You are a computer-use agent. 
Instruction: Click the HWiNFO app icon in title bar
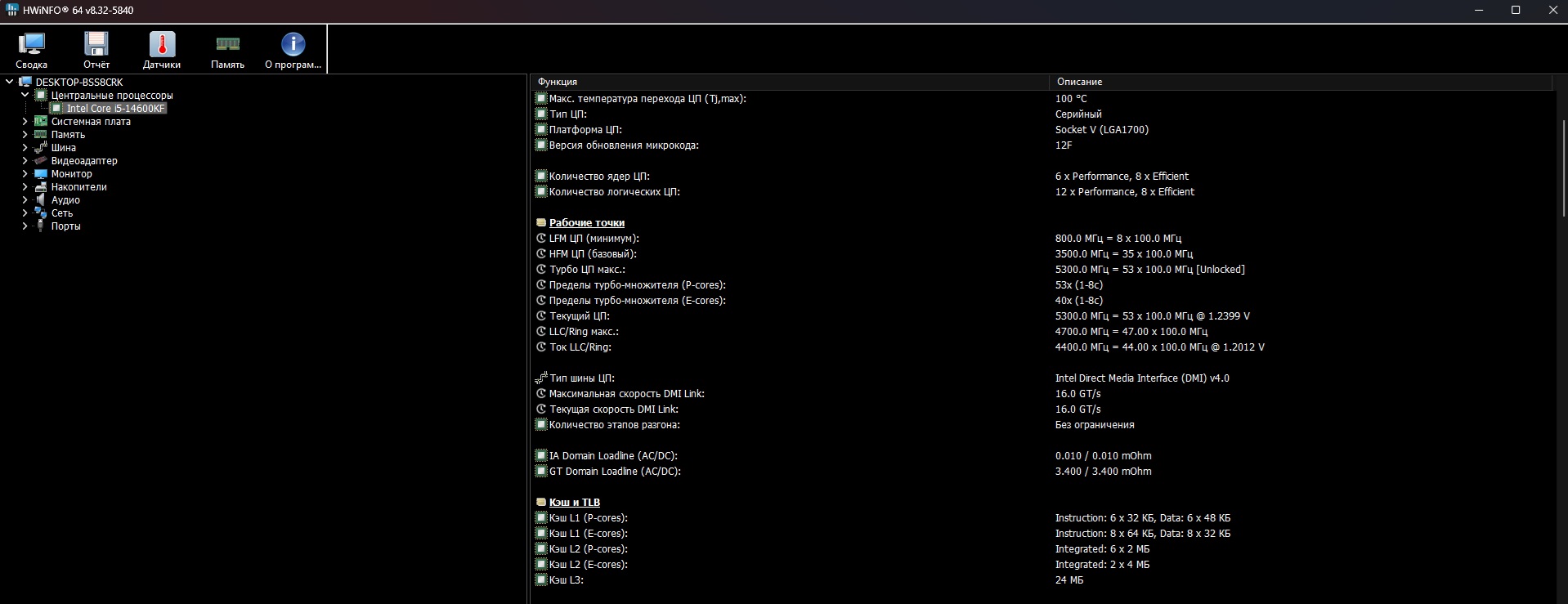click(x=12, y=10)
